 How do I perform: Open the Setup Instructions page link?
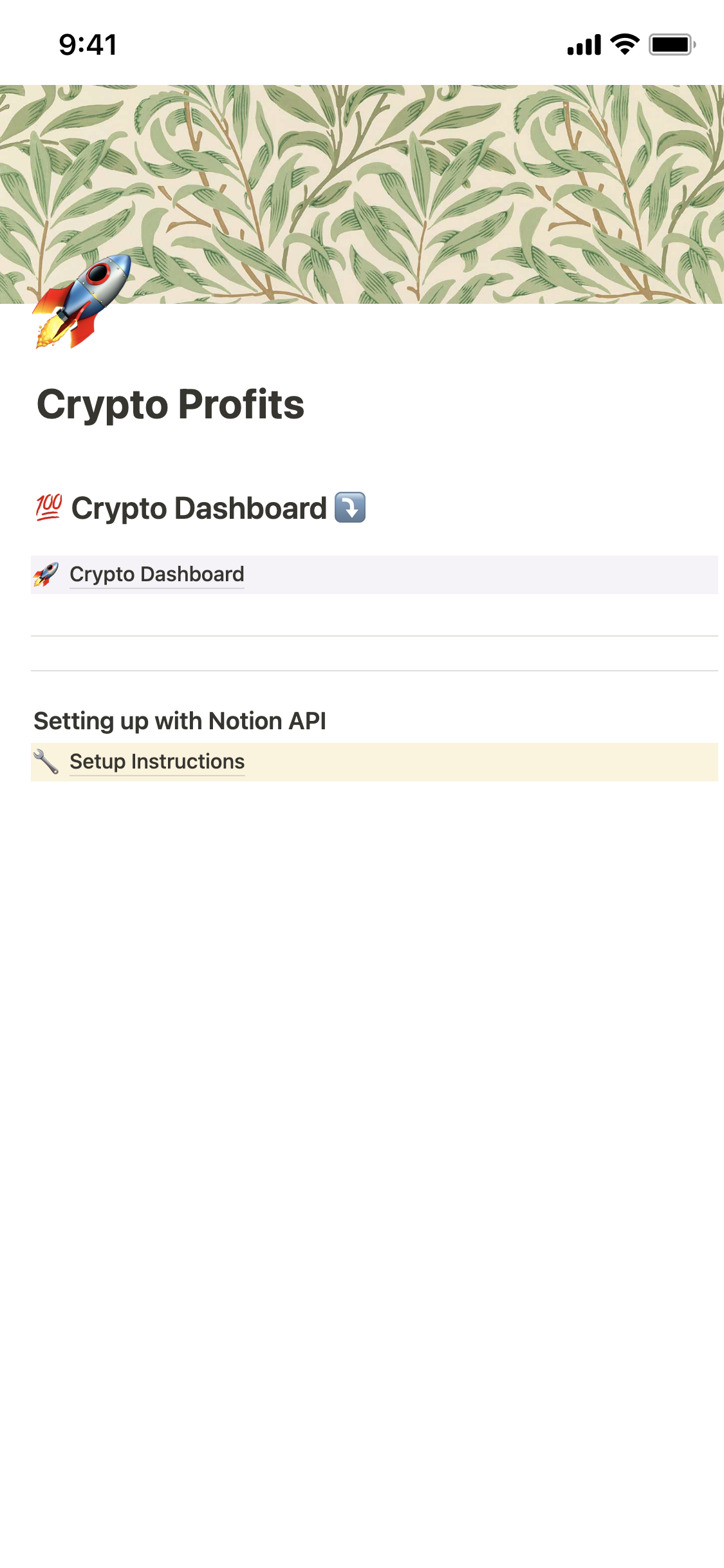[157, 761]
